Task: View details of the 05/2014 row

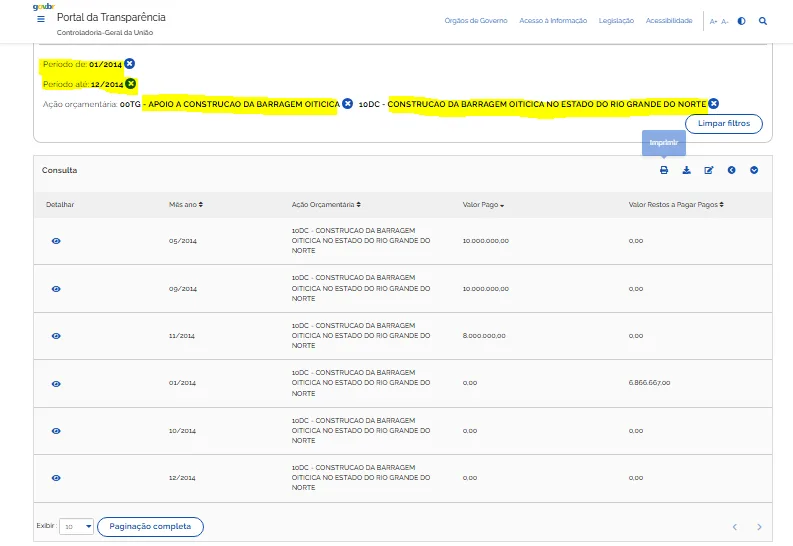Action: 56,241
